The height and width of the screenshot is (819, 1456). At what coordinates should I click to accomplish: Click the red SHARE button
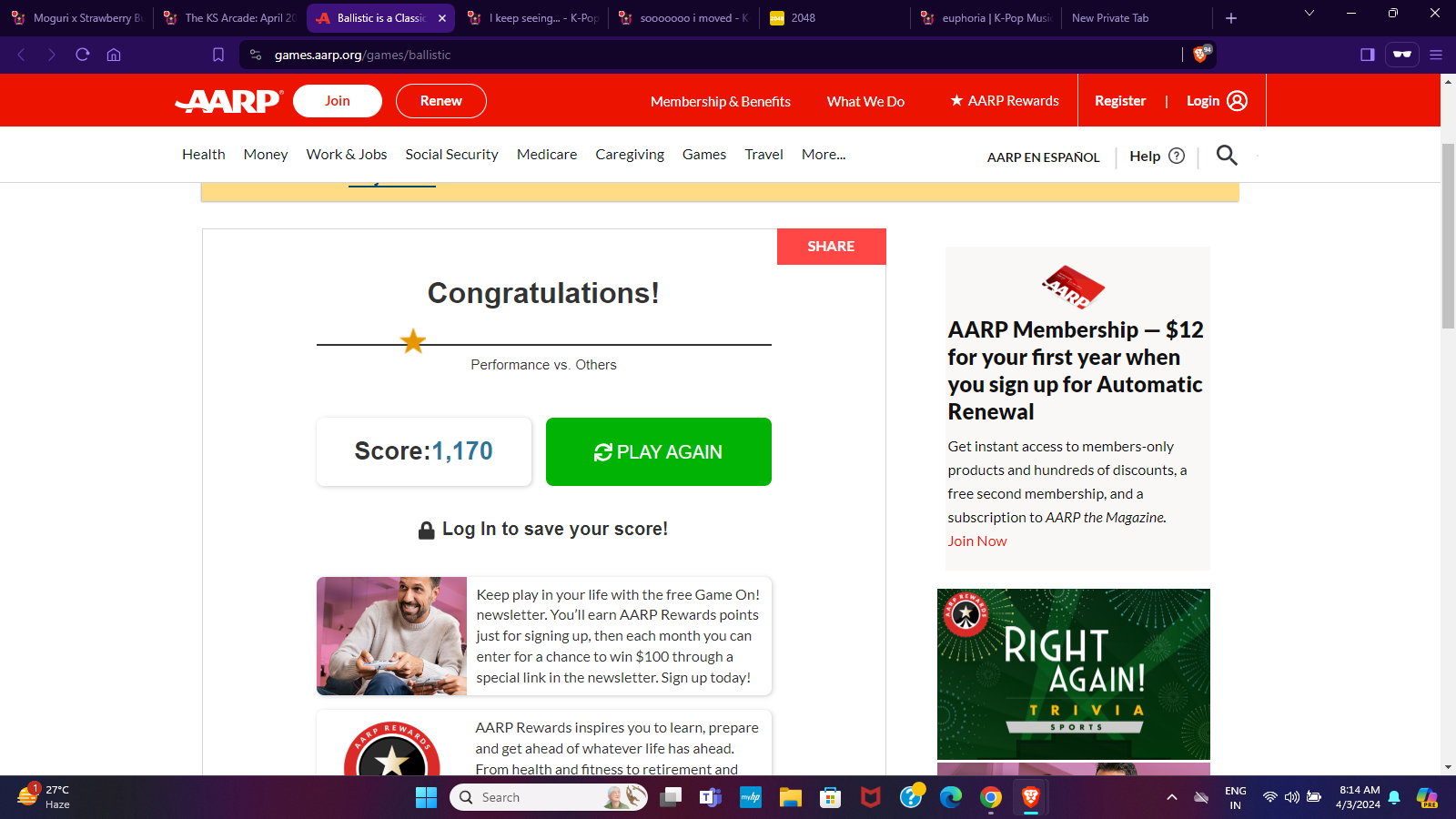coord(832,247)
